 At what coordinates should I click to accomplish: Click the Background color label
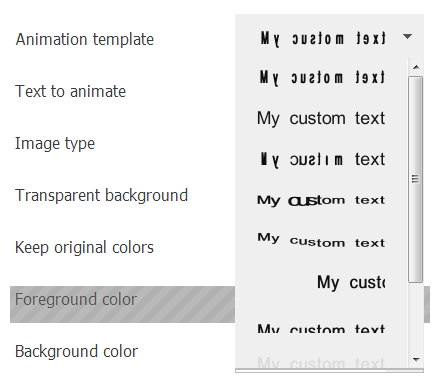click(x=76, y=351)
